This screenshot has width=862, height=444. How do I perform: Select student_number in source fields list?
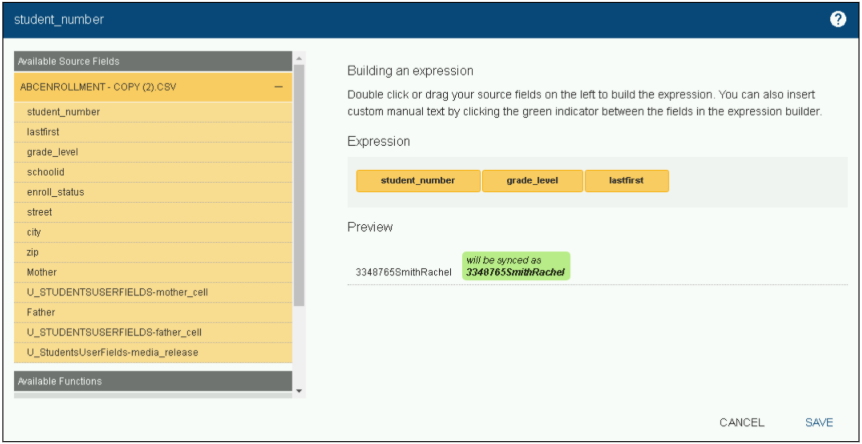(x=64, y=112)
